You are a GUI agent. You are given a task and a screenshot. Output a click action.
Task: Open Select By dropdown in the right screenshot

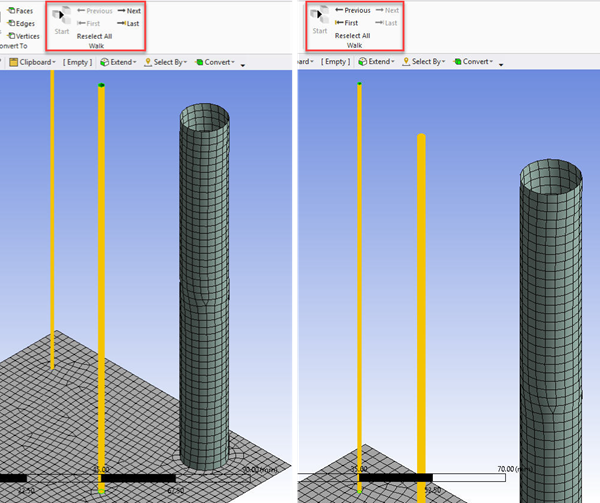point(424,61)
